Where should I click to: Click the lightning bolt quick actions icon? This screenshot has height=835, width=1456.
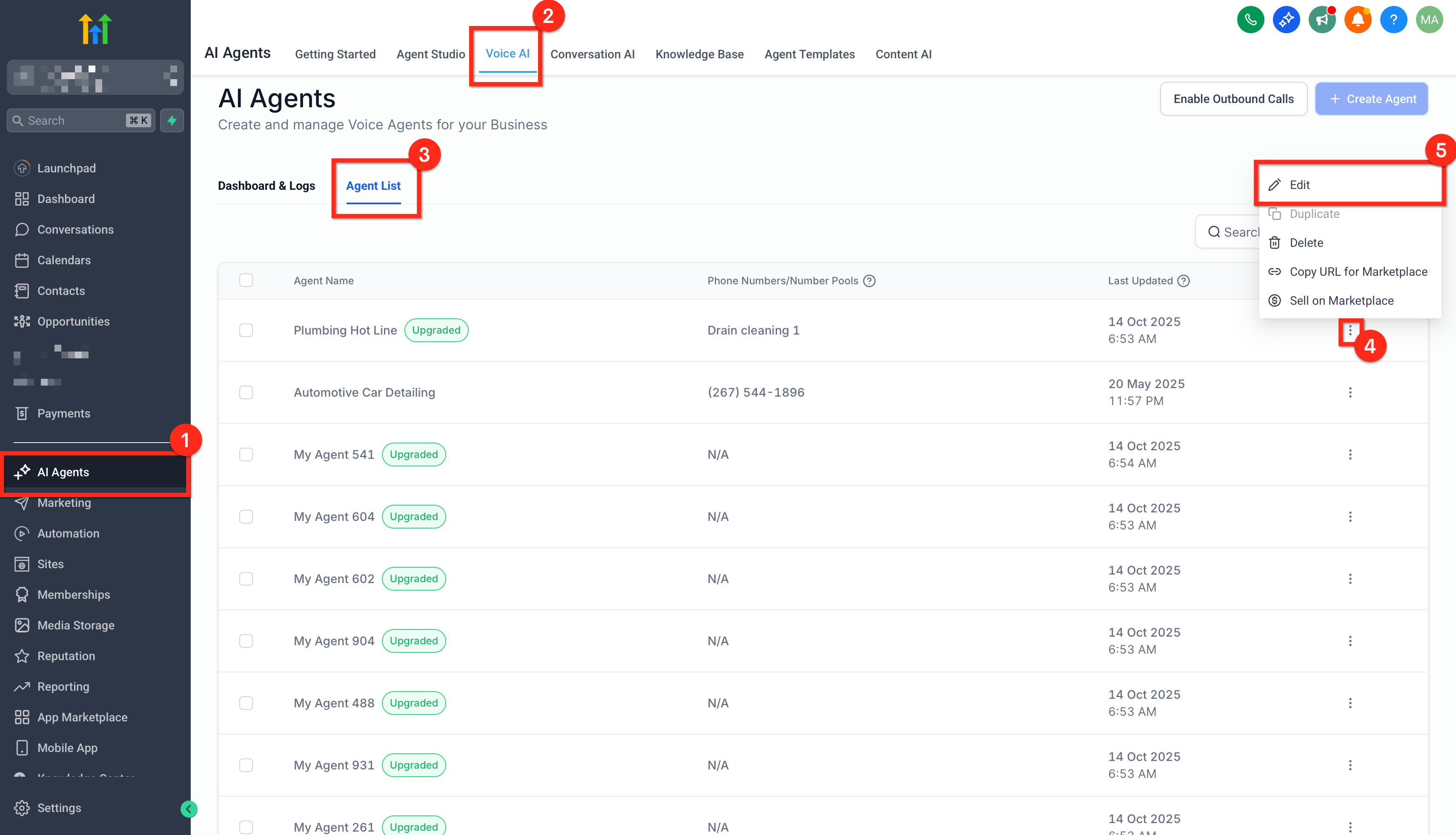172,120
